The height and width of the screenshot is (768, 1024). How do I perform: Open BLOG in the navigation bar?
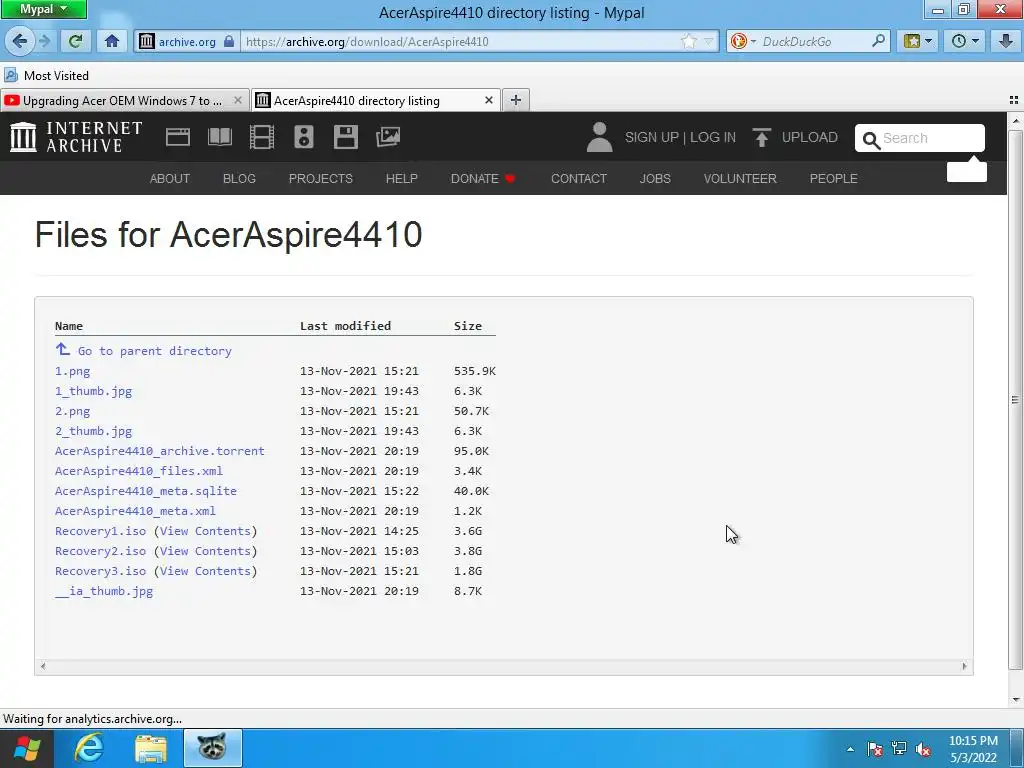[x=239, y=178]
